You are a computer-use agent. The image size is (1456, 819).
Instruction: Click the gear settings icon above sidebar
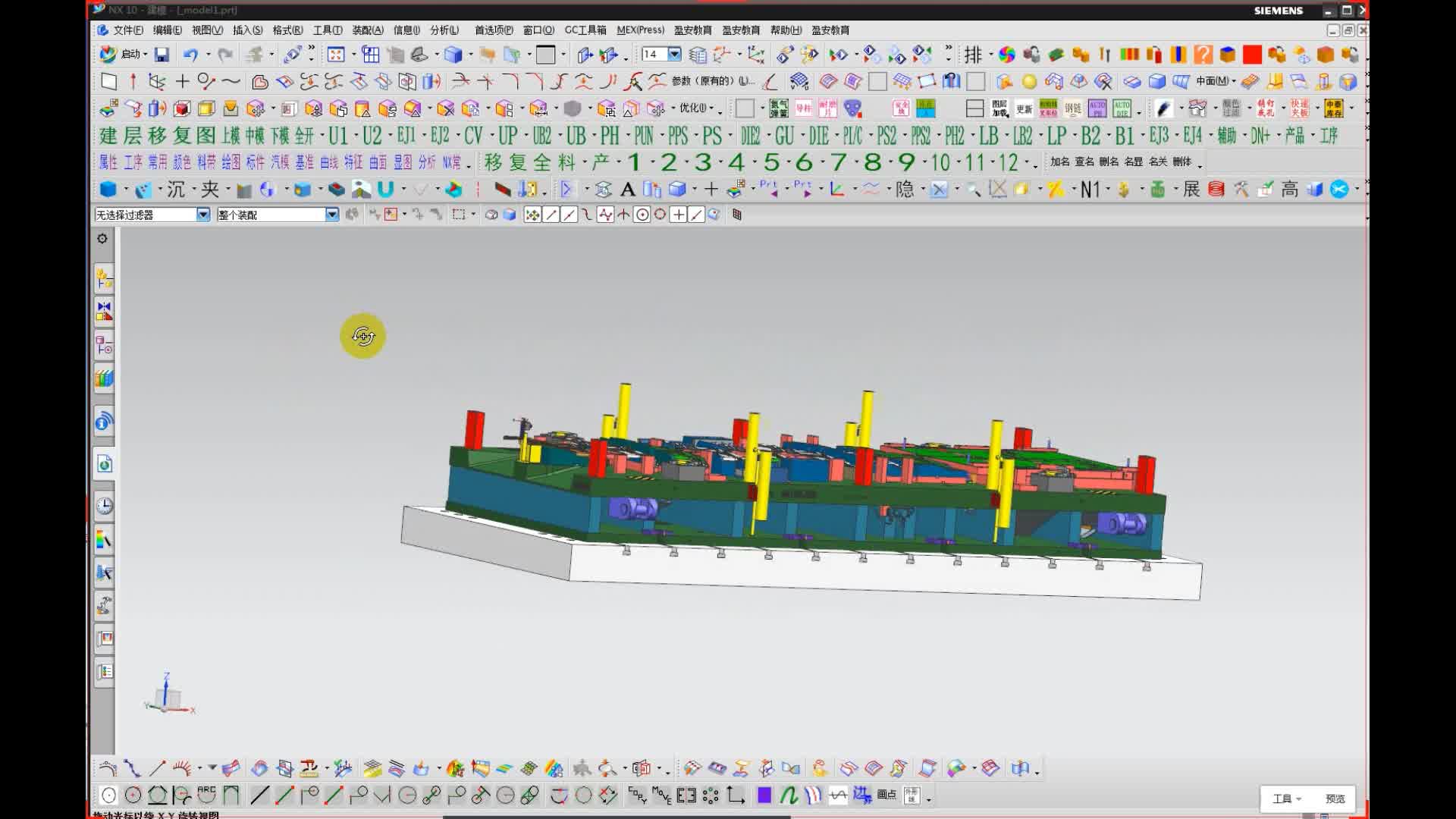(x=102, y=239)
